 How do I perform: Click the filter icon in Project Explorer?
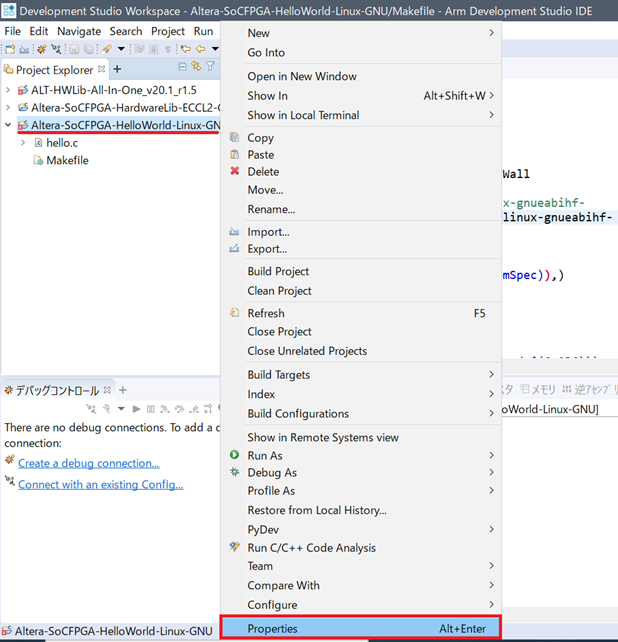[210, 66]
